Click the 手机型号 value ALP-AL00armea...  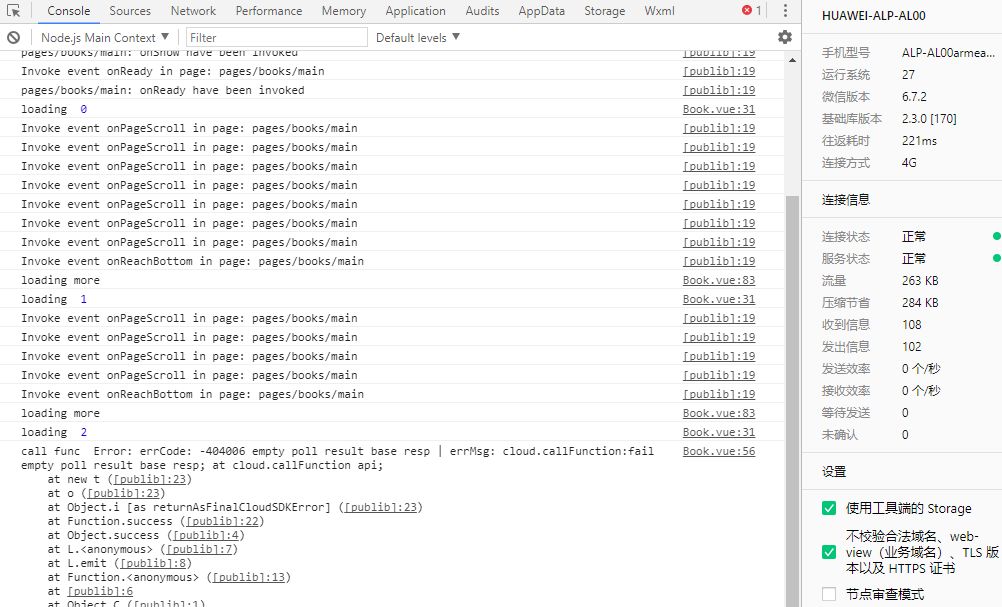point(948,52)
